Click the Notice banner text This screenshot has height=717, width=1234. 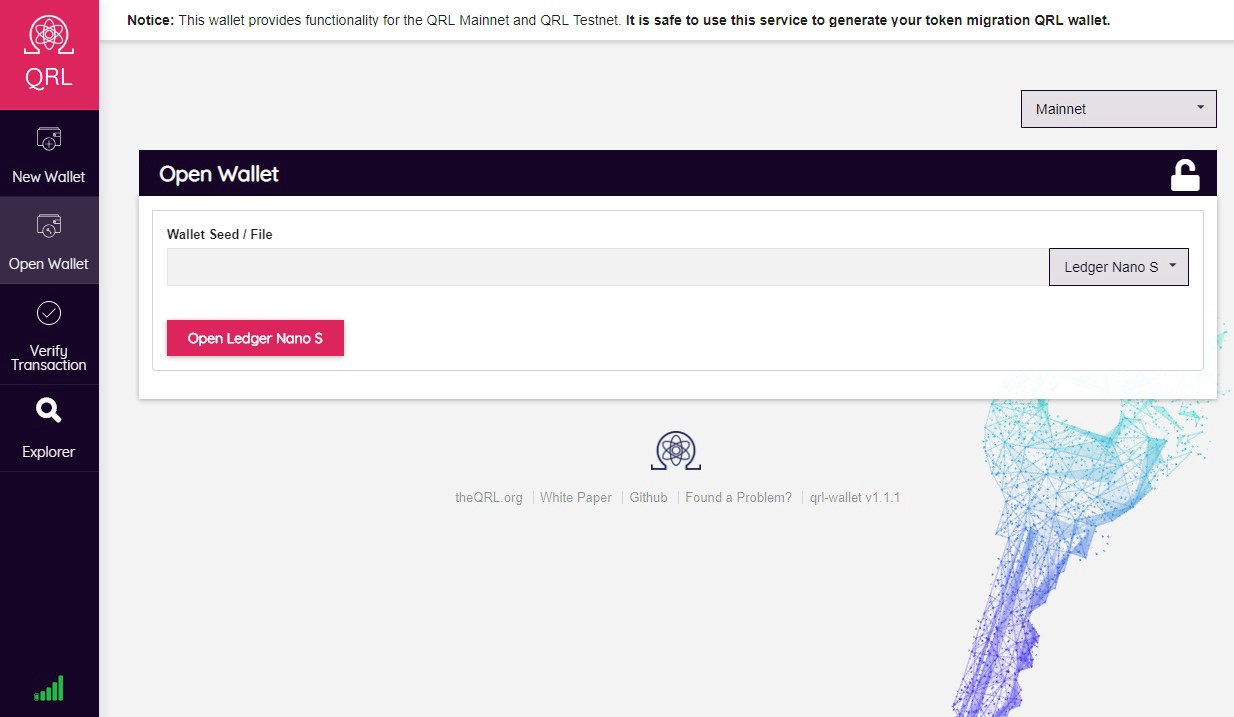pyautogui.click(x=618, y=20)
